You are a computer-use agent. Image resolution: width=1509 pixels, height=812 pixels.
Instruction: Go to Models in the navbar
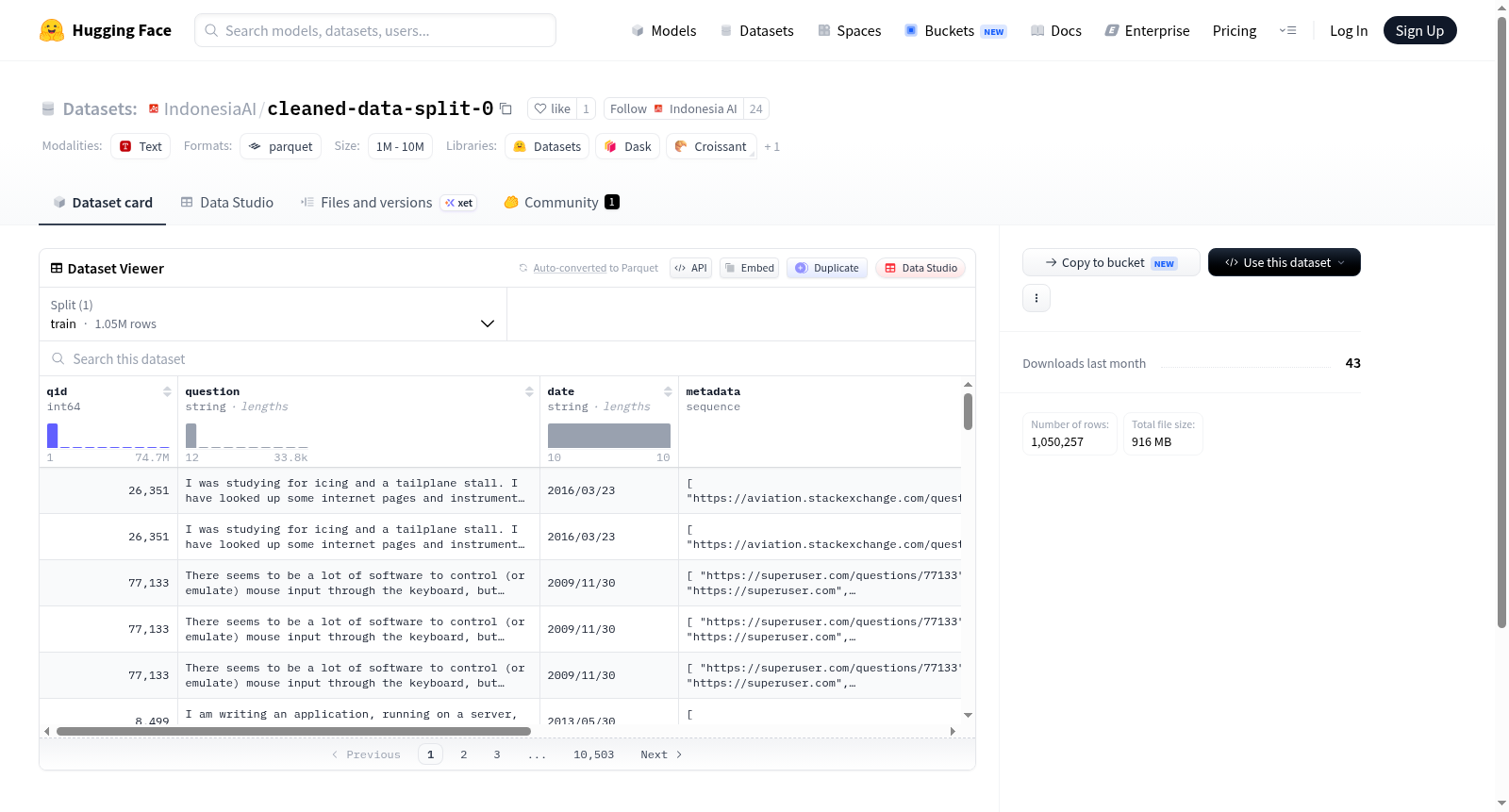point(664,30)
